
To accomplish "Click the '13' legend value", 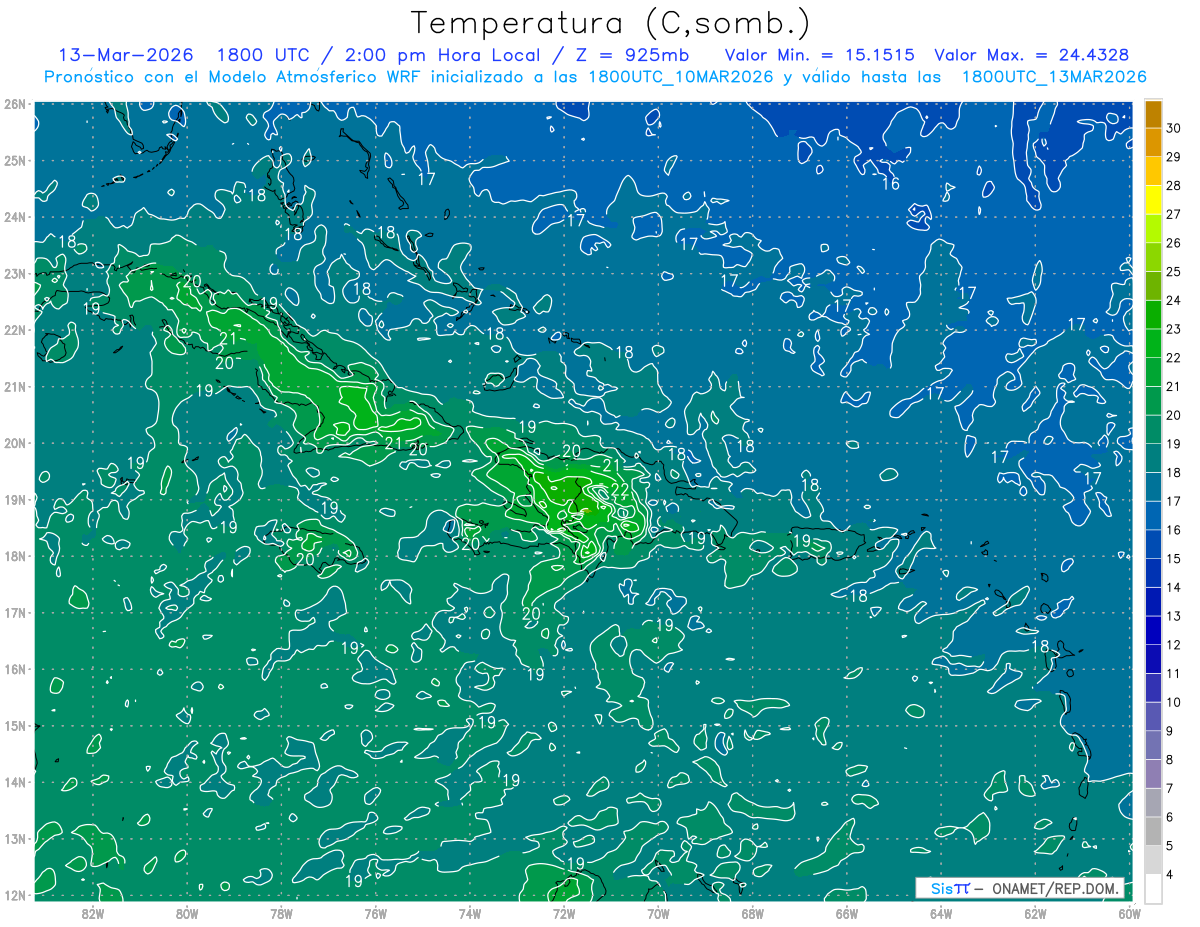I will [x=1174, y=616].
